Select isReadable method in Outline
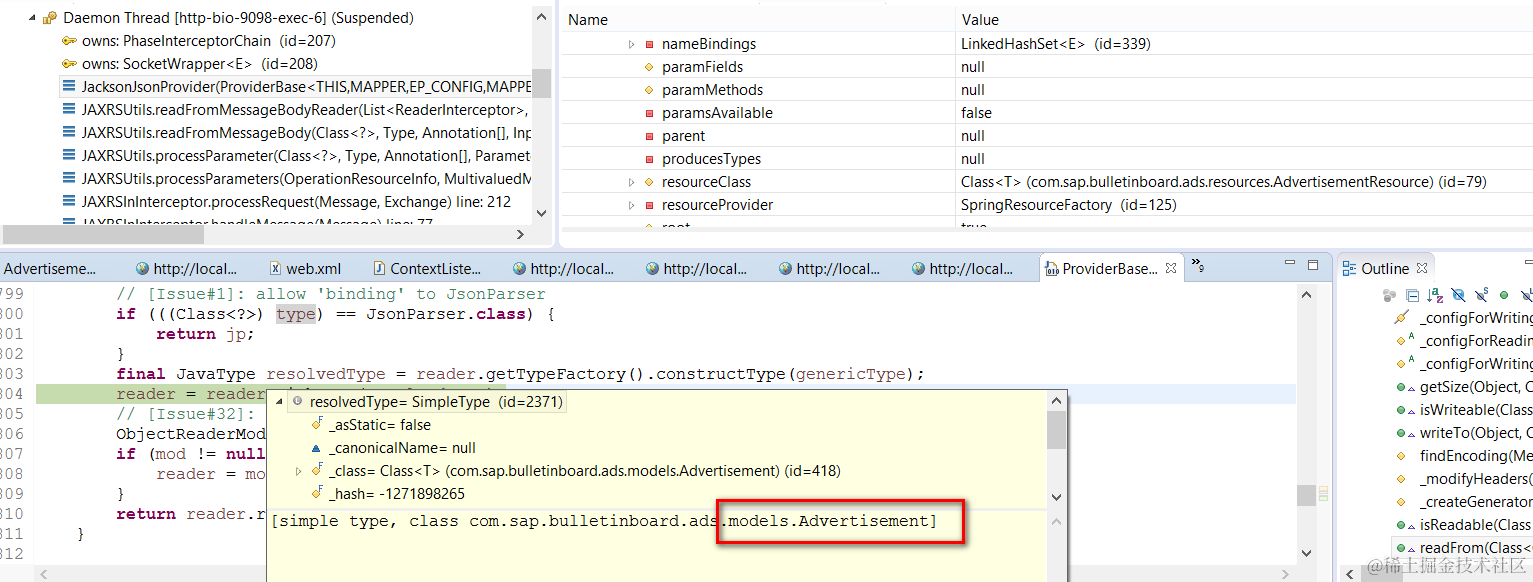The width and height of the screenshot is (1533, 582). [x=1464, y=525]
